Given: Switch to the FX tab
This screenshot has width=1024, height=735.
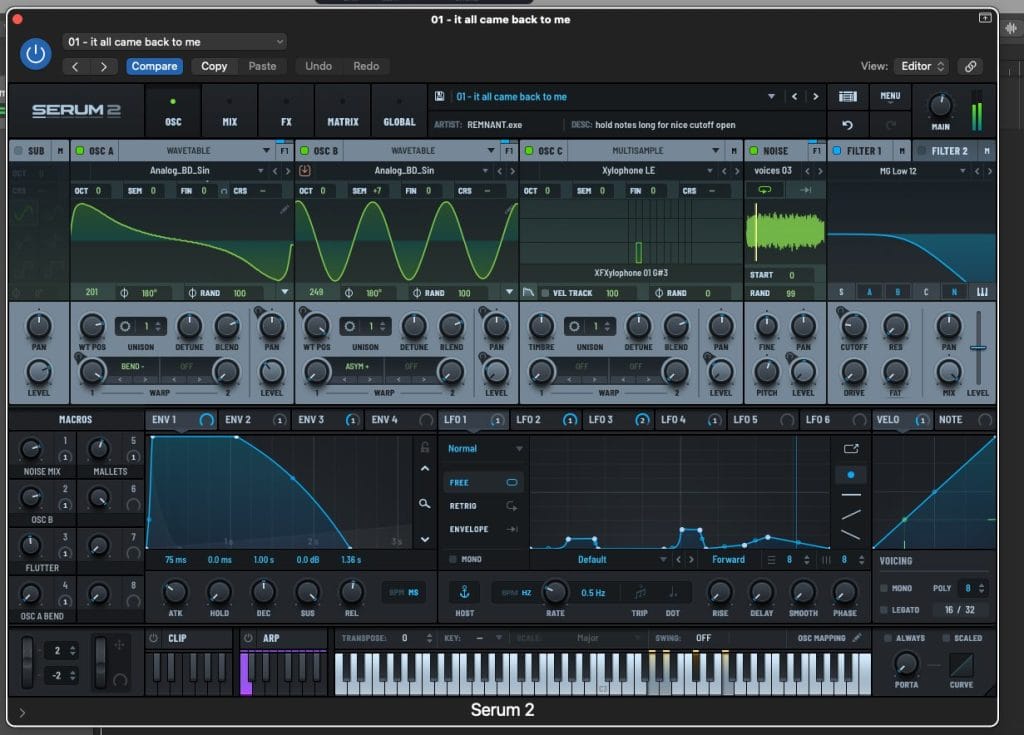Looking at the screenshot, I should [x=286, y=110].
